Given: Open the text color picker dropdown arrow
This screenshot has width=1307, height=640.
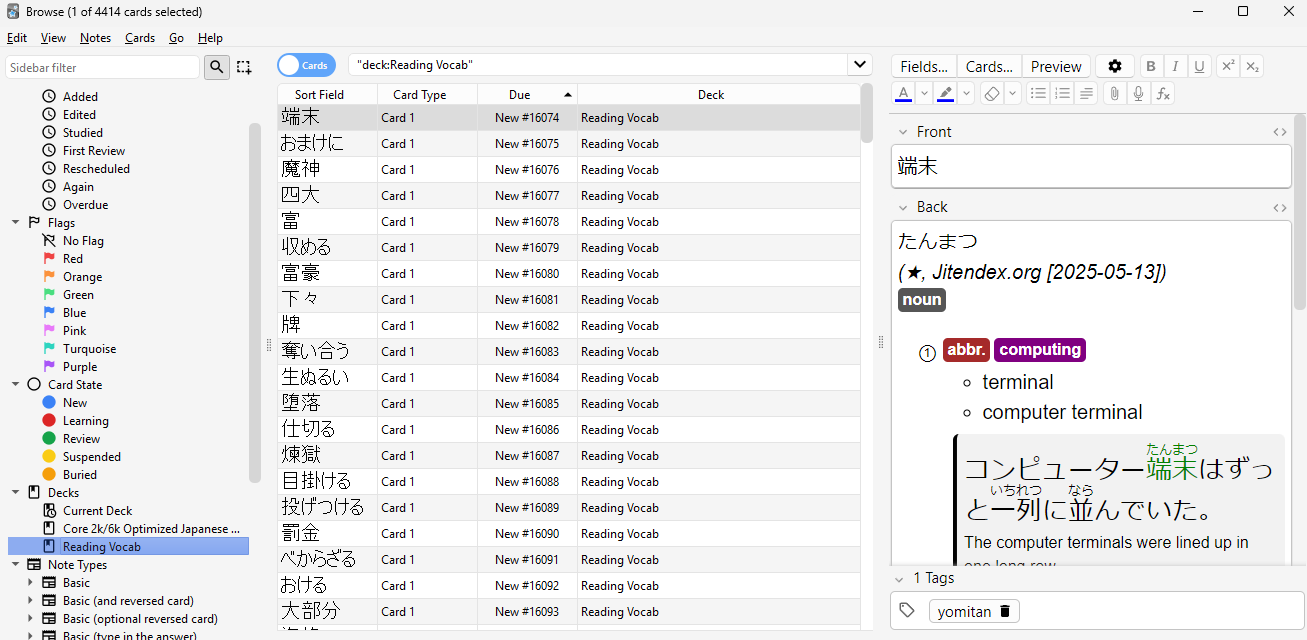Looking at the screenshot, I should tap(925, 93).
